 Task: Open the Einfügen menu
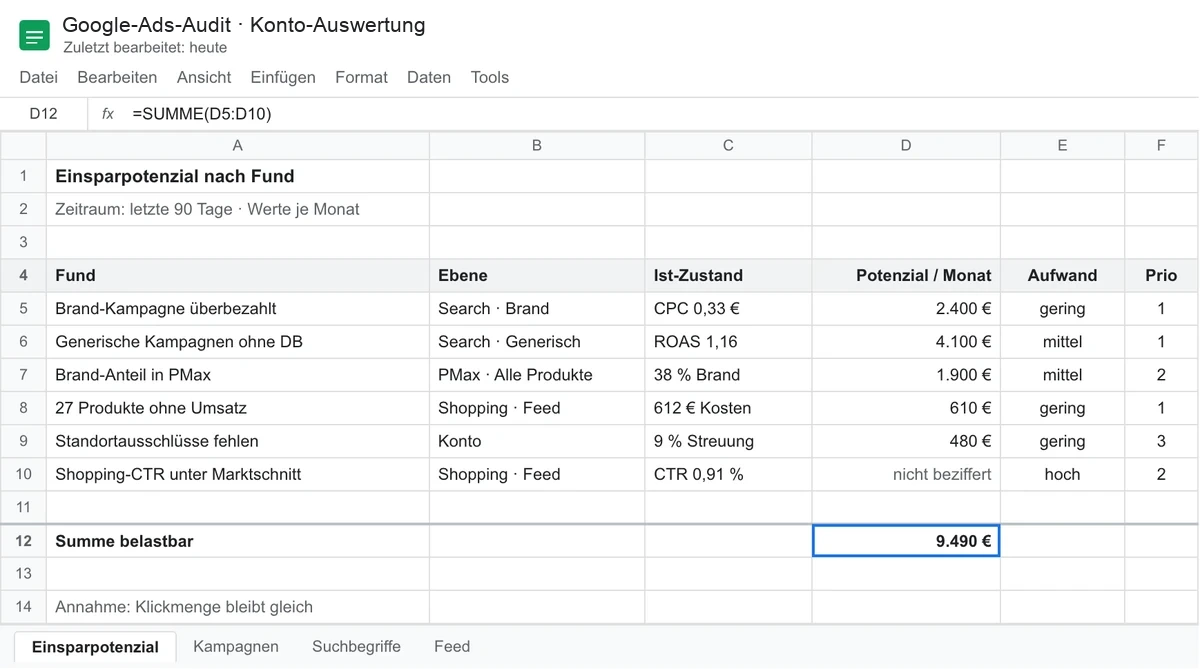coord(283,77)
